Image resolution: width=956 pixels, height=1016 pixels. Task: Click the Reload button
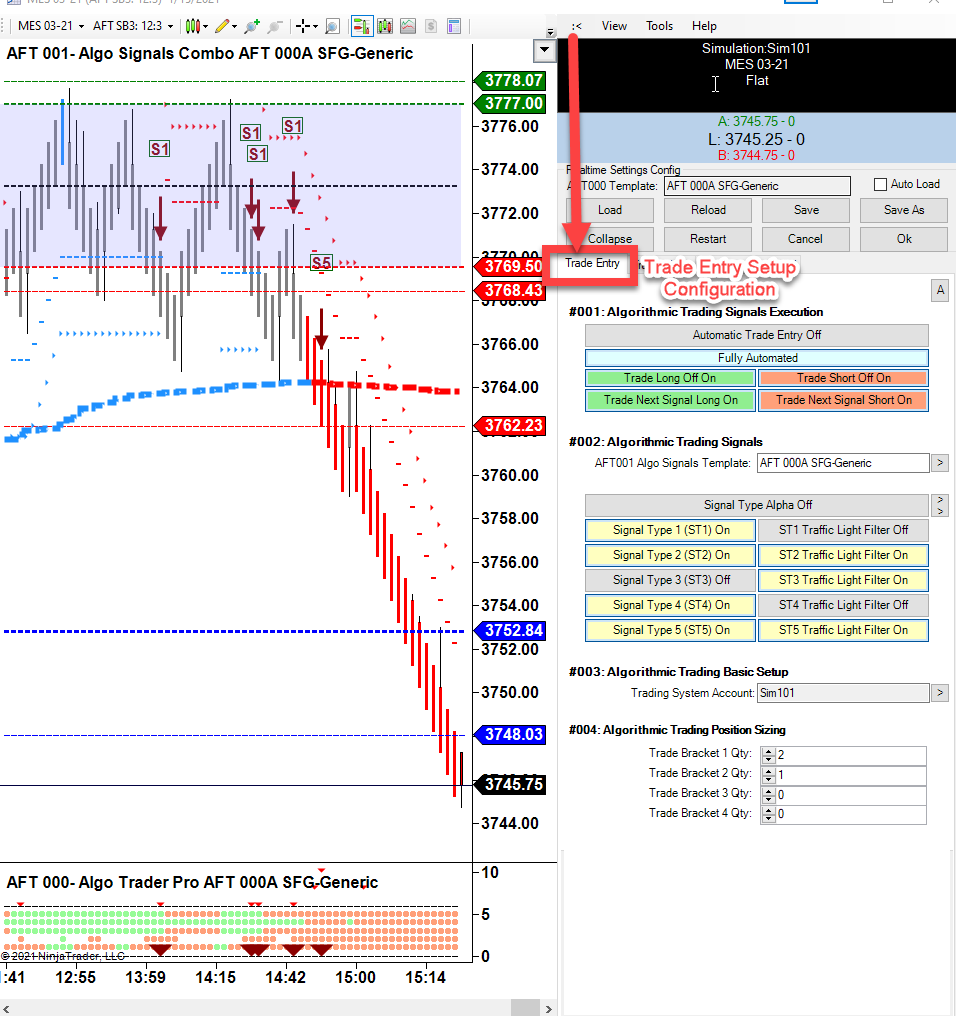click(x=708, y=210)
